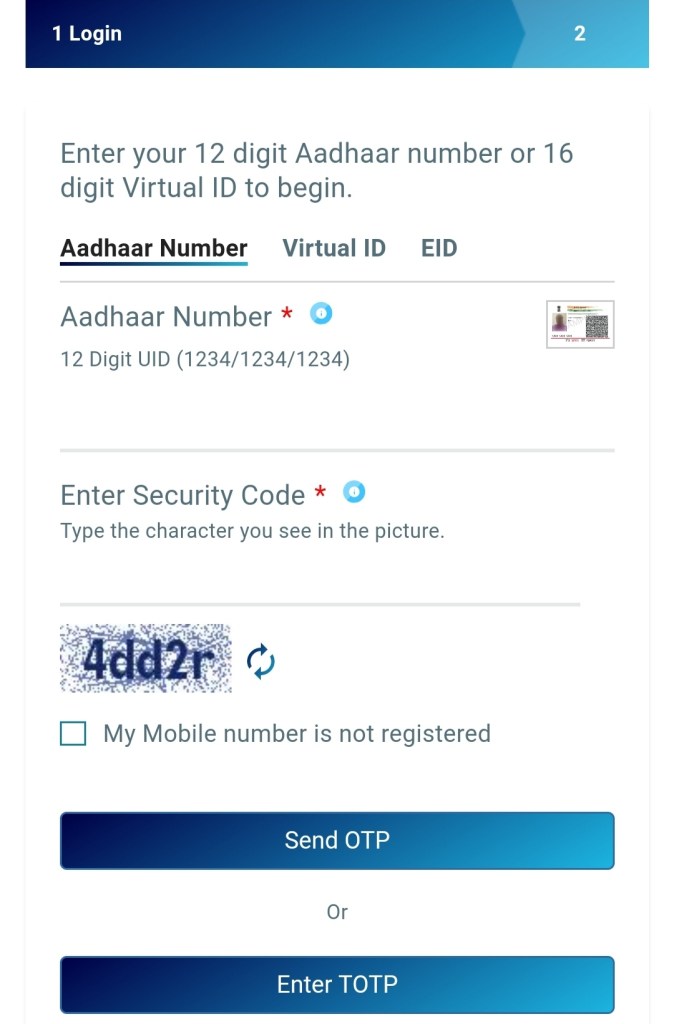
Task: Click the '1 Login' step header
Action: [x=87, y=34]
